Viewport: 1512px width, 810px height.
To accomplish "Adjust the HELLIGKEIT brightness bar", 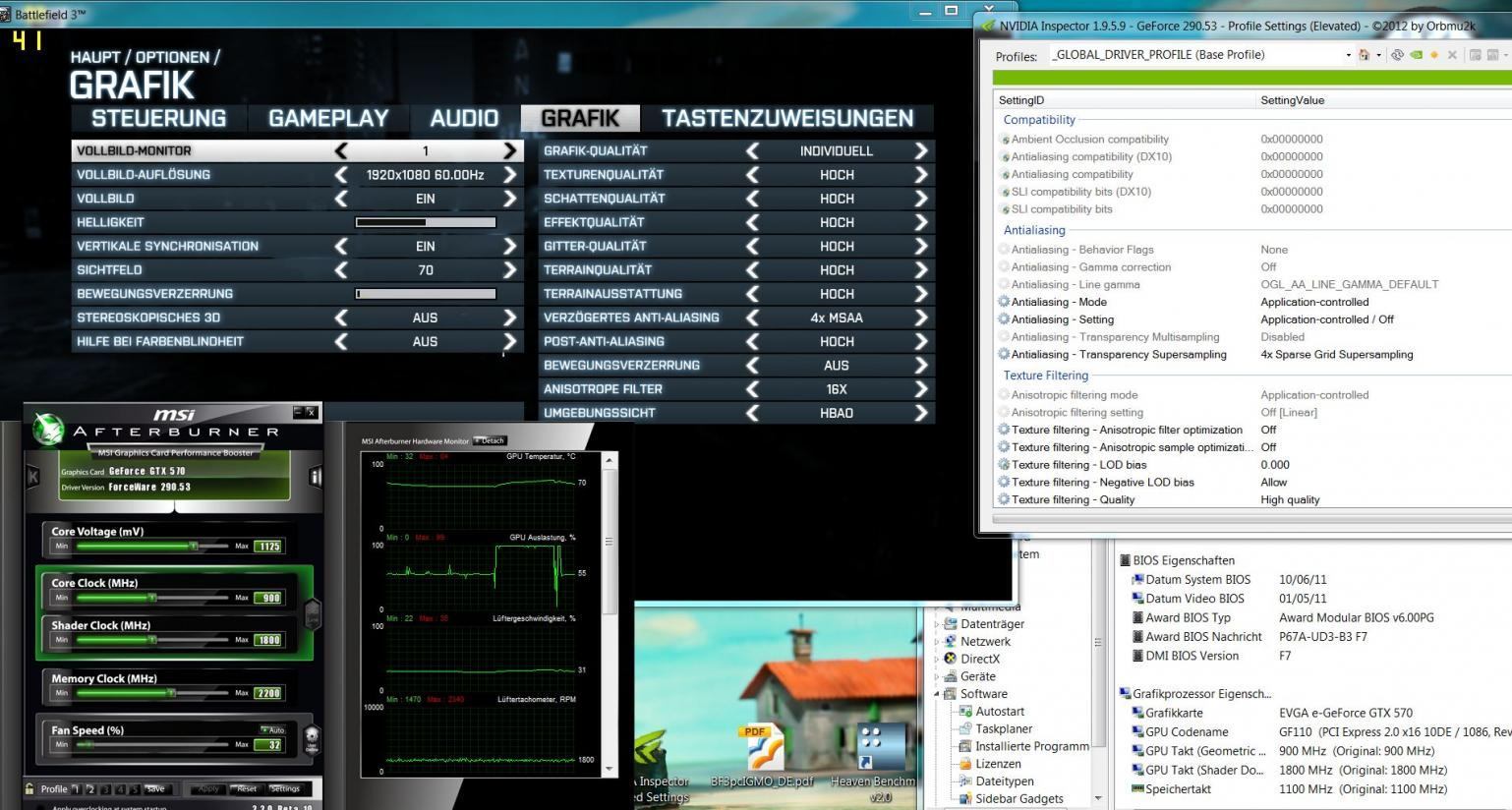I will tap(426, 222).
